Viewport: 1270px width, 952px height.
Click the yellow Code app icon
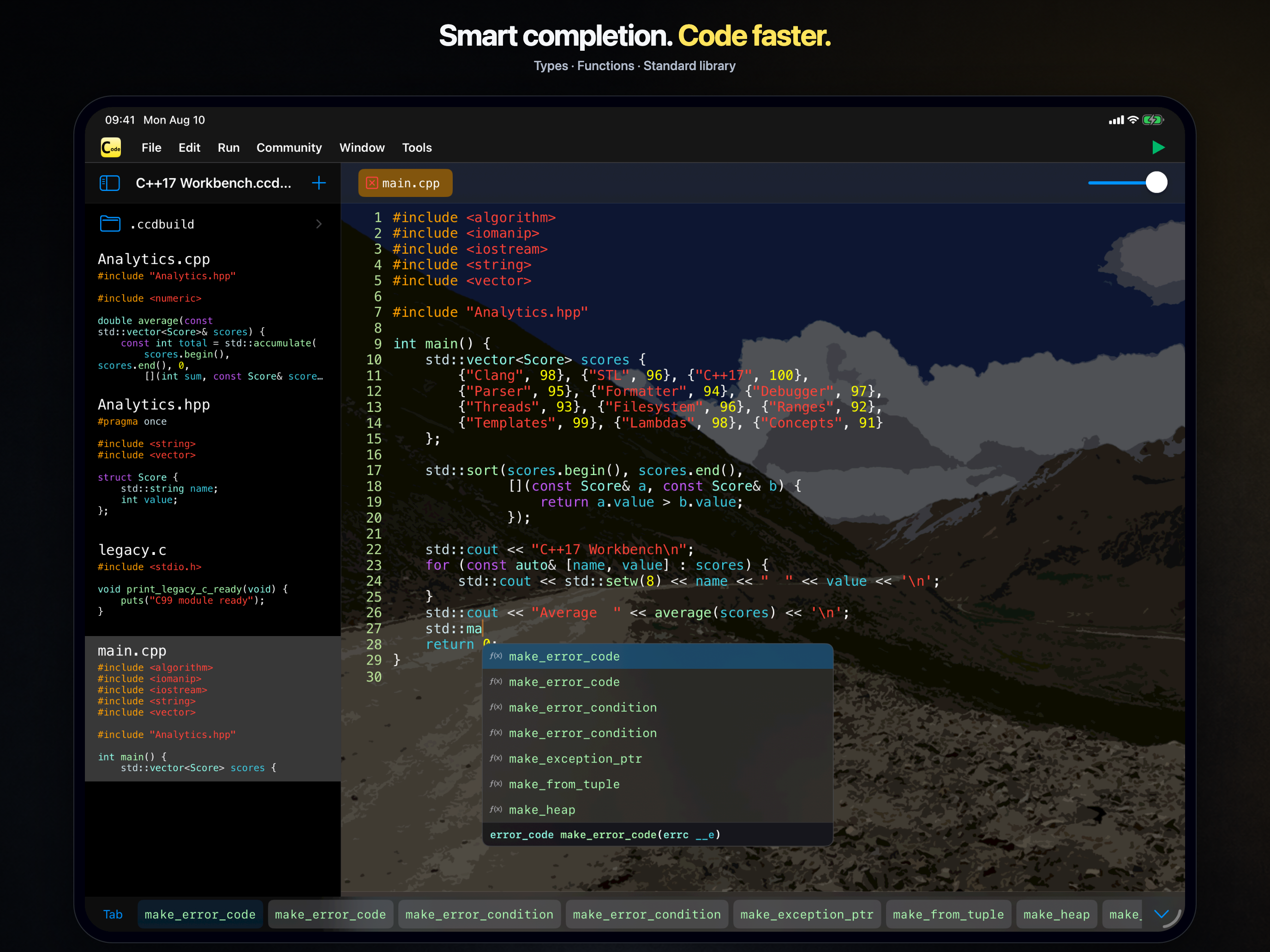111,148
